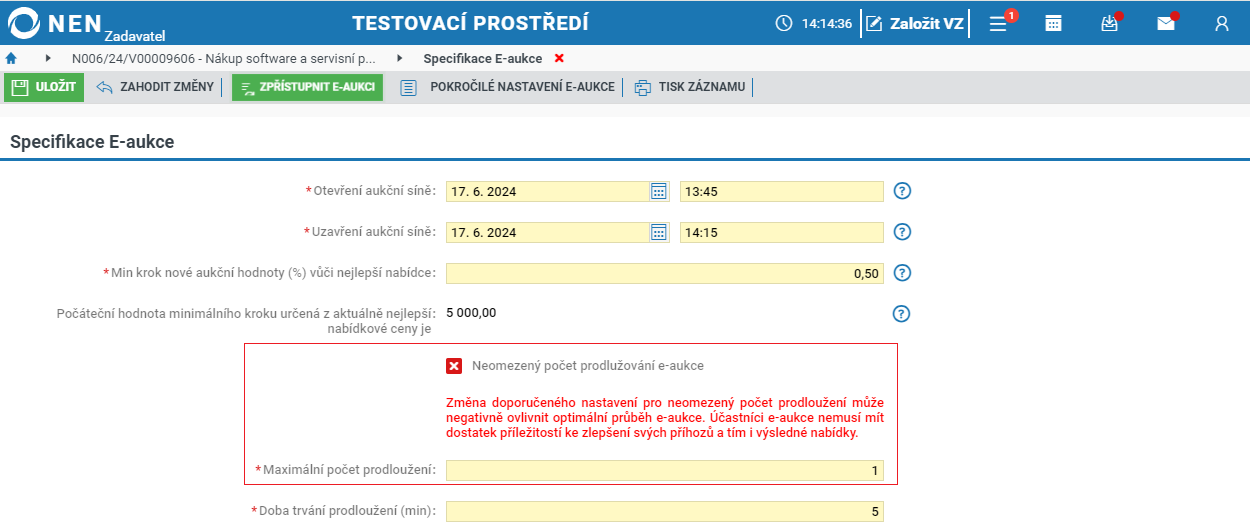This screenshot has width=1250, height=531.
Task: Open notifications list icon with badge
Action: tap(999, 23)
